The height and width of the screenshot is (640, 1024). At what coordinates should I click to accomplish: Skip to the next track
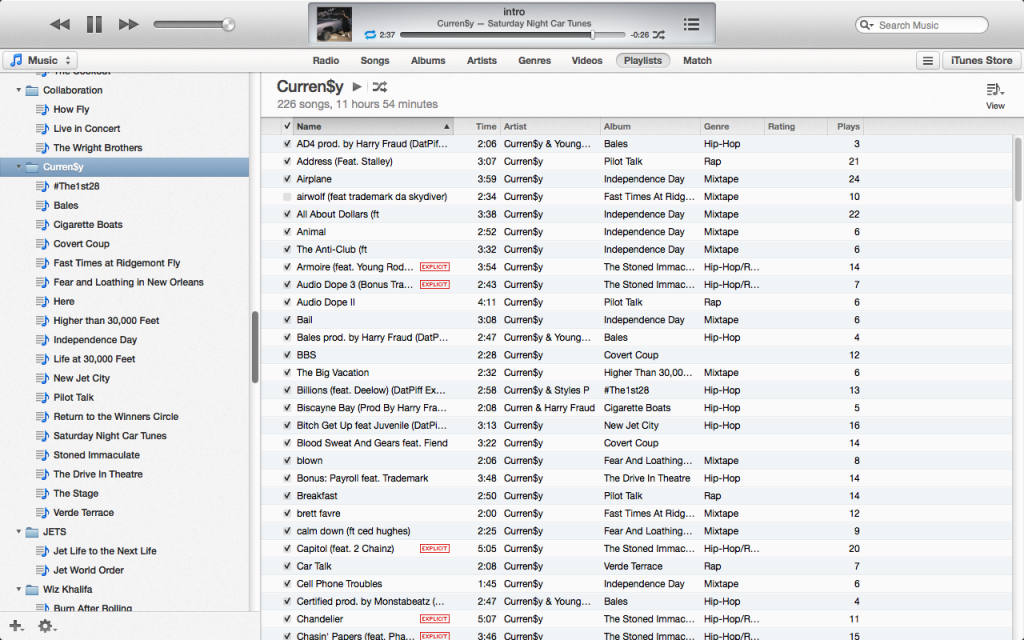pyautogui.click(x=128, y=24)
